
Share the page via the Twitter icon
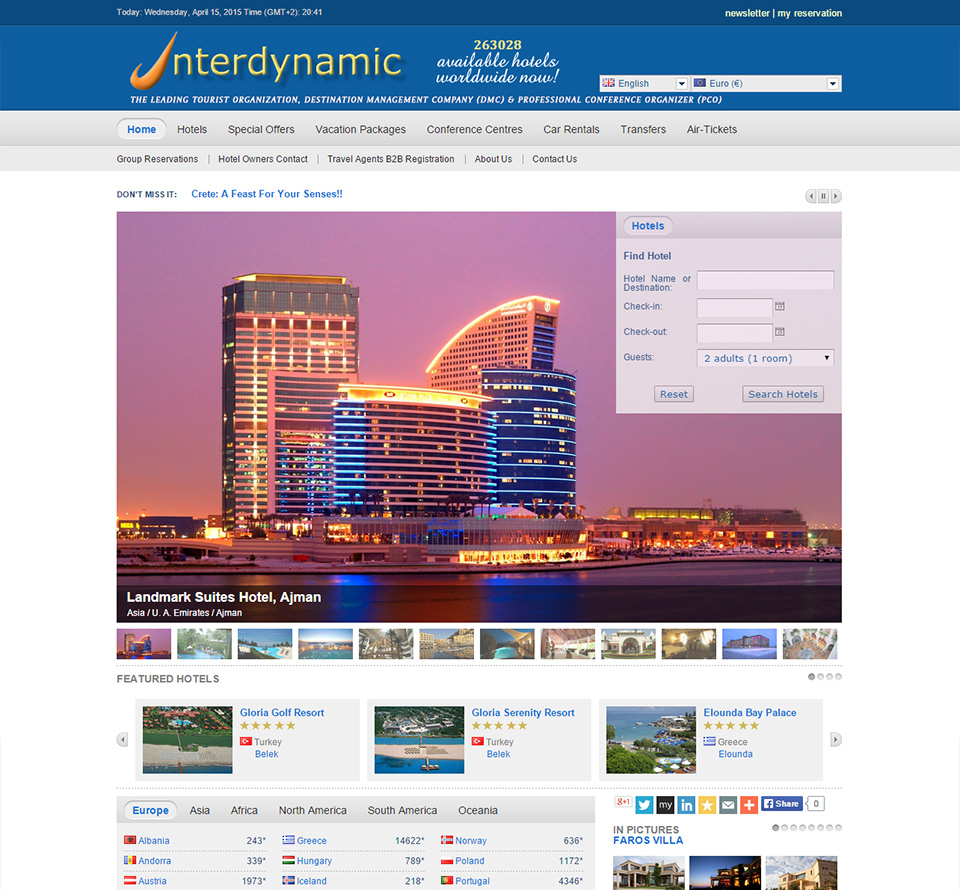pos(644,804)
